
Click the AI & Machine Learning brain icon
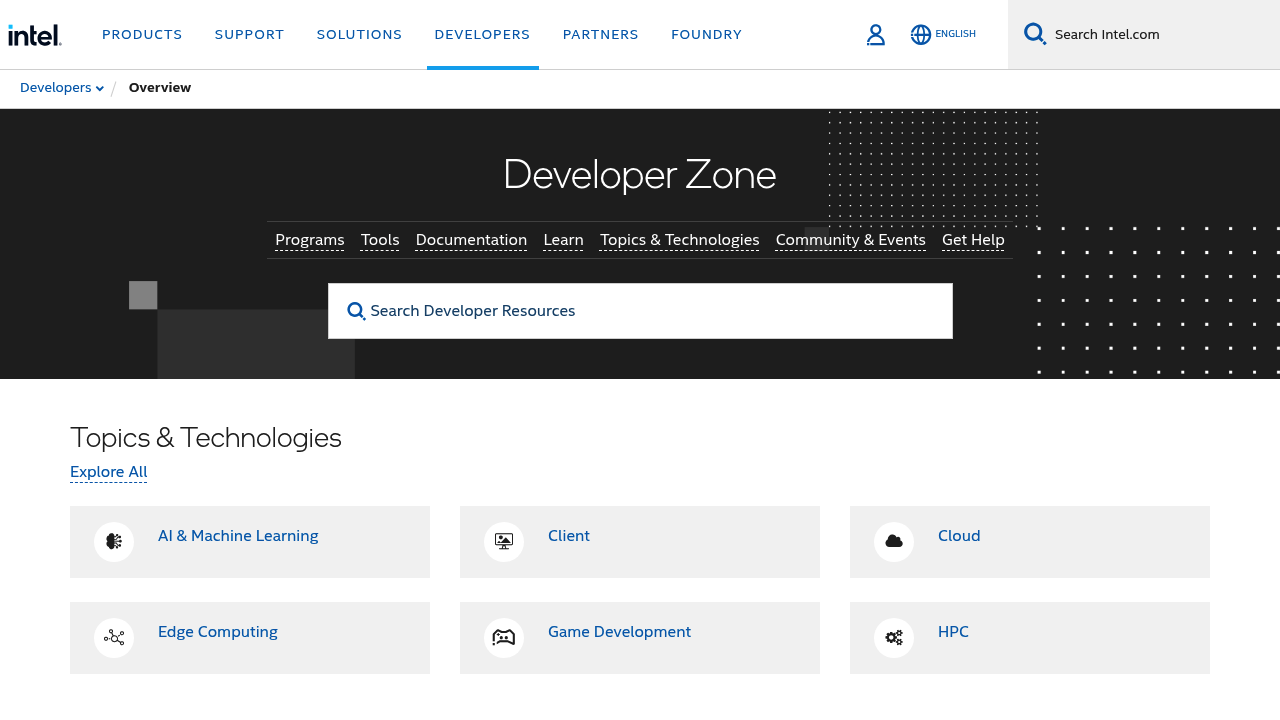coord(114,542)
